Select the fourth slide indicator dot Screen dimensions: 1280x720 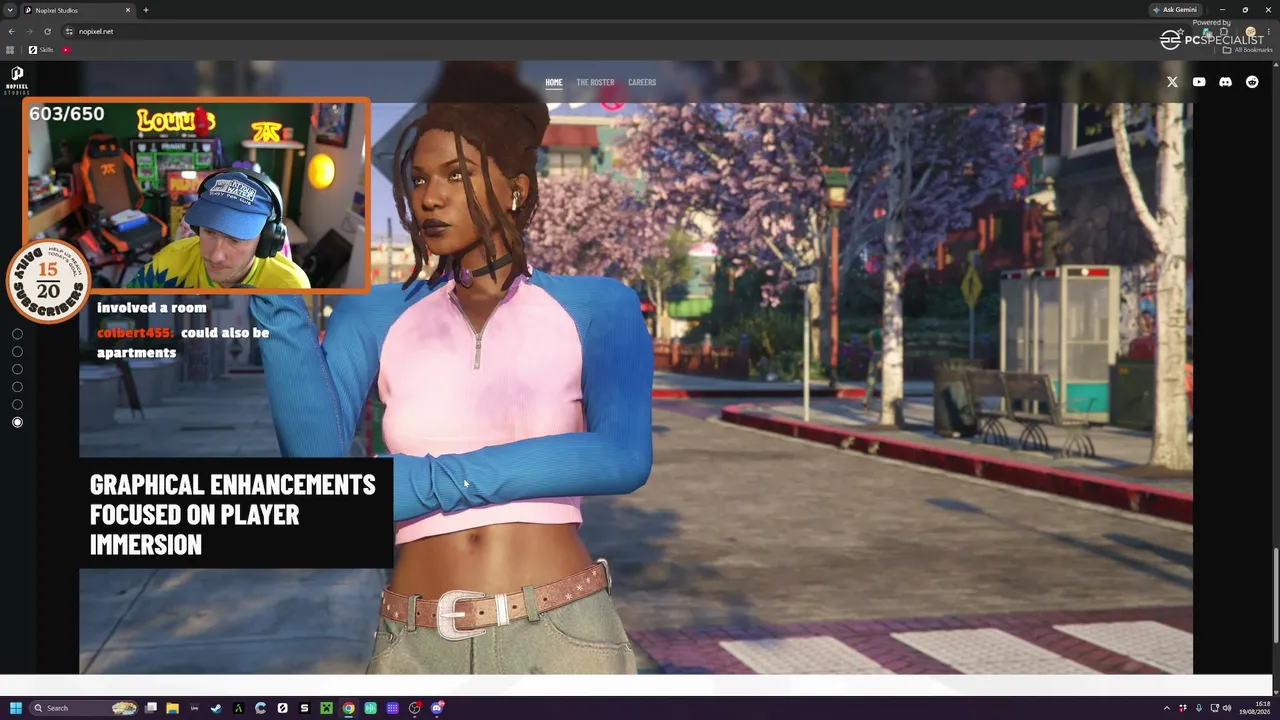point(17,387)
